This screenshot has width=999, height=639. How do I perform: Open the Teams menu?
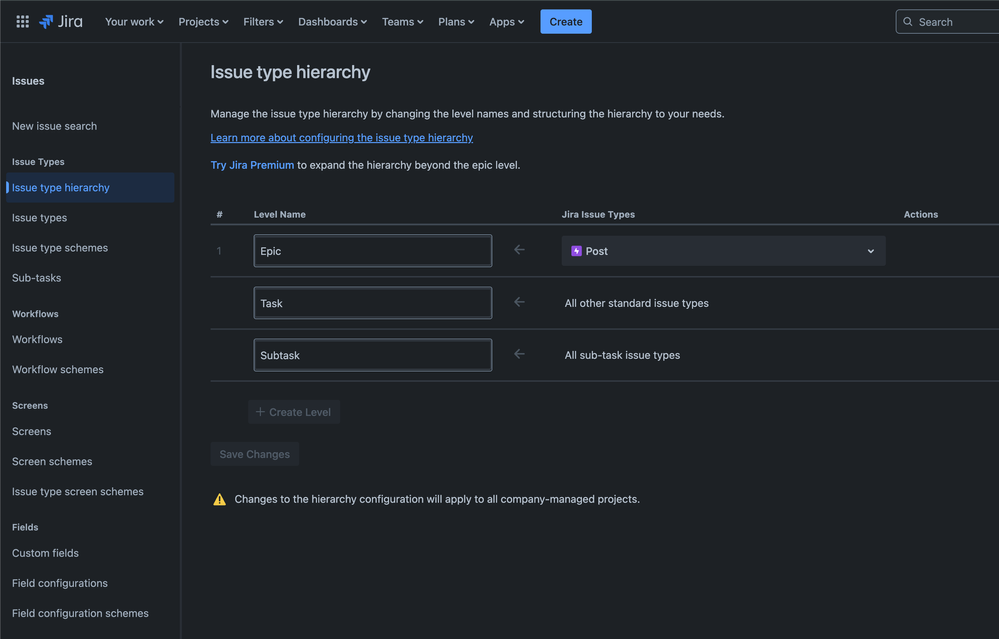(403, 22)
